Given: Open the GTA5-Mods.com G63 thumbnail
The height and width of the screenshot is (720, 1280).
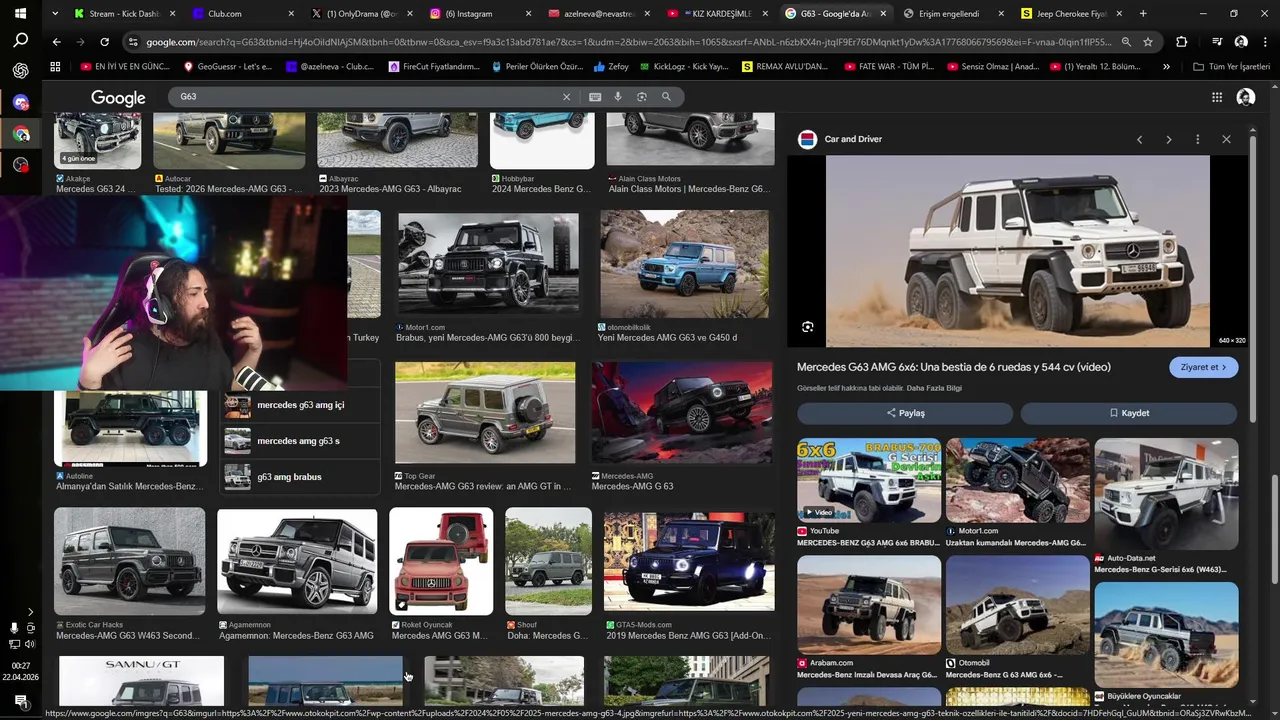Looking at the screenshot, I should [x=689, y=561].
